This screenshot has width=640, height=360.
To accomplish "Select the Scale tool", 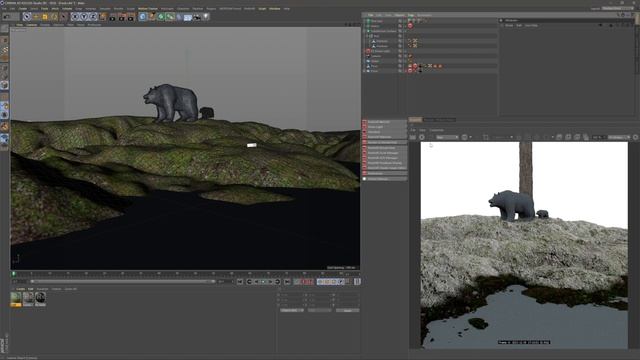I will click(x=45, y=17).
